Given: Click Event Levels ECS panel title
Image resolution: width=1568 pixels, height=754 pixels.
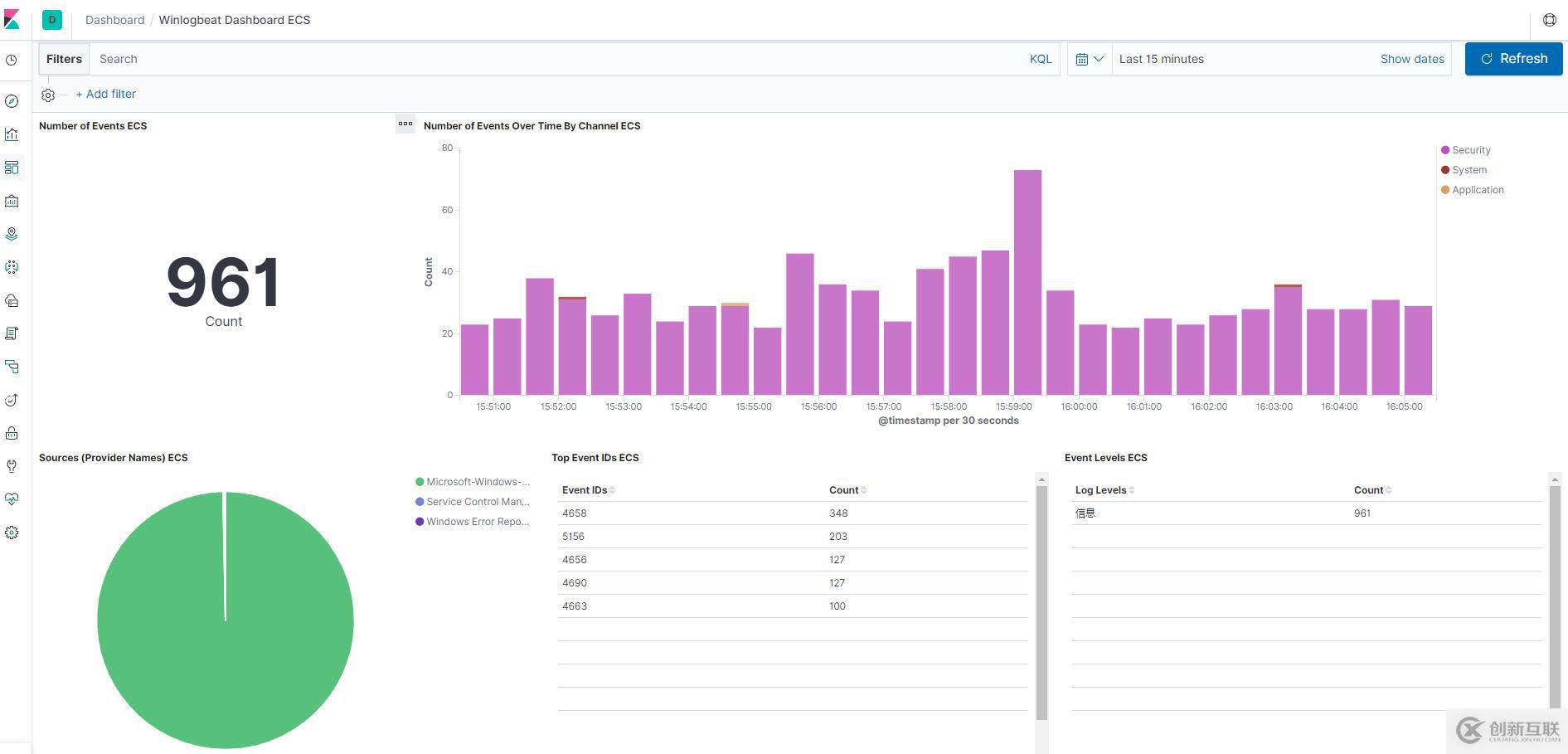Looking at the screenshot, I should [1106, 458].
